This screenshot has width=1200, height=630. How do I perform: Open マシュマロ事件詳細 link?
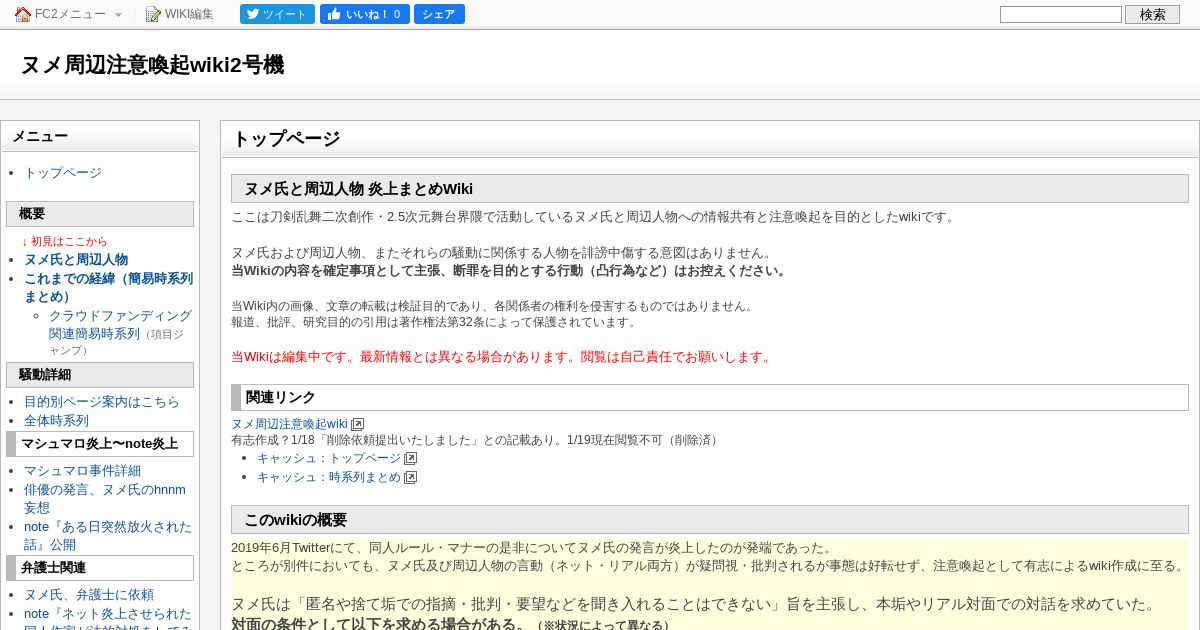point(82,471)
